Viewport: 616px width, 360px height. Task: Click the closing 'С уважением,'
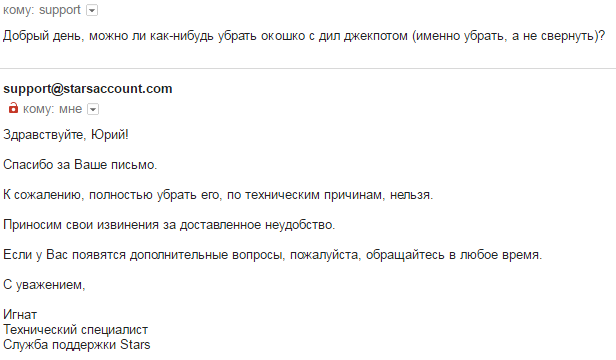44,285
